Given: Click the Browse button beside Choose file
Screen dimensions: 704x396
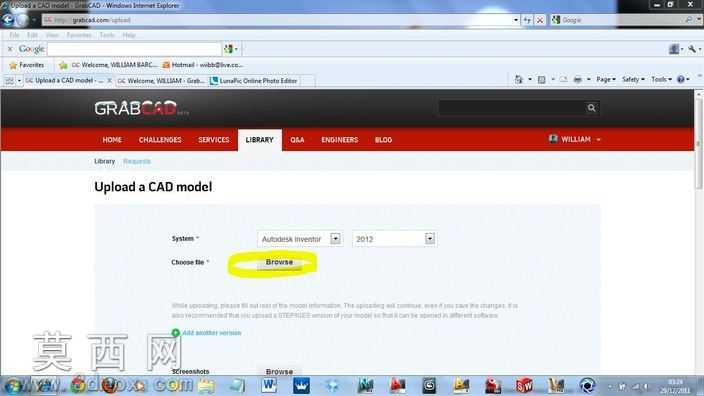Looking at the screenshot, I should [x=279, y=262].
